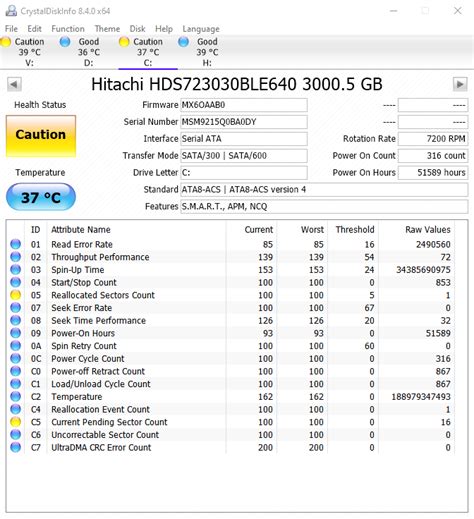Click raw value 2490560 for Read Error Rate
This screenshot has width=474, height=519.
click(433, 245)
